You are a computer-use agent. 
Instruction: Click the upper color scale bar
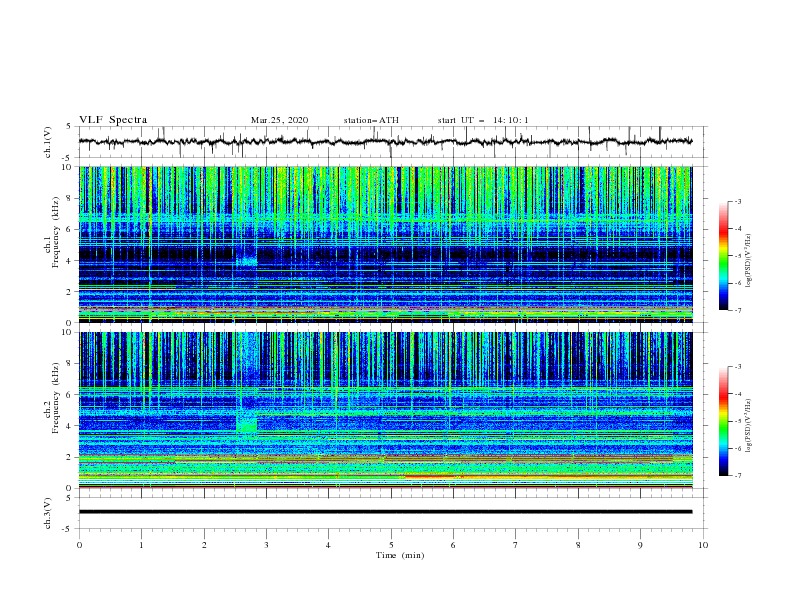point(723,256)
